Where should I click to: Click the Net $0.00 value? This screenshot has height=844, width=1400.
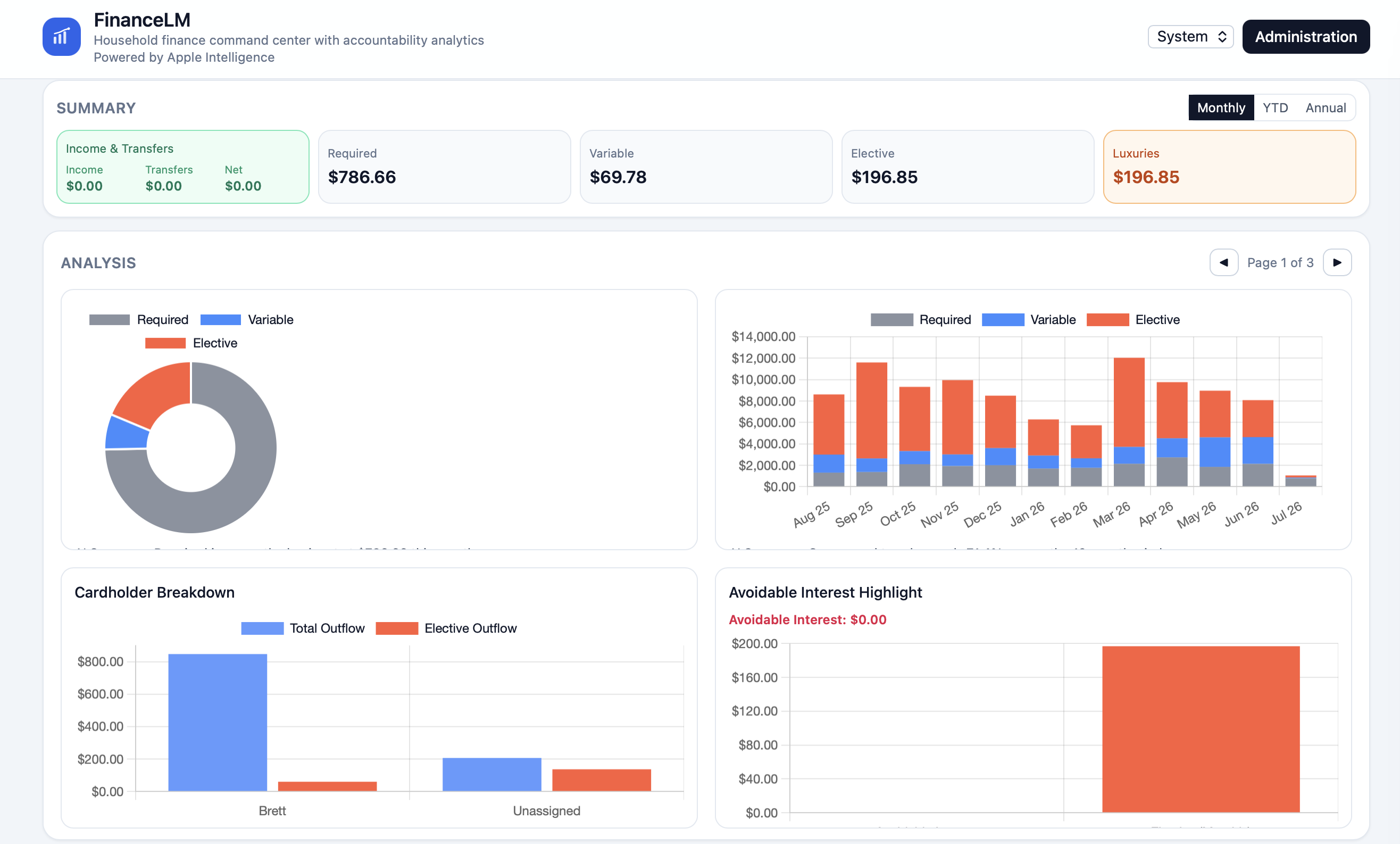(243, 186)
